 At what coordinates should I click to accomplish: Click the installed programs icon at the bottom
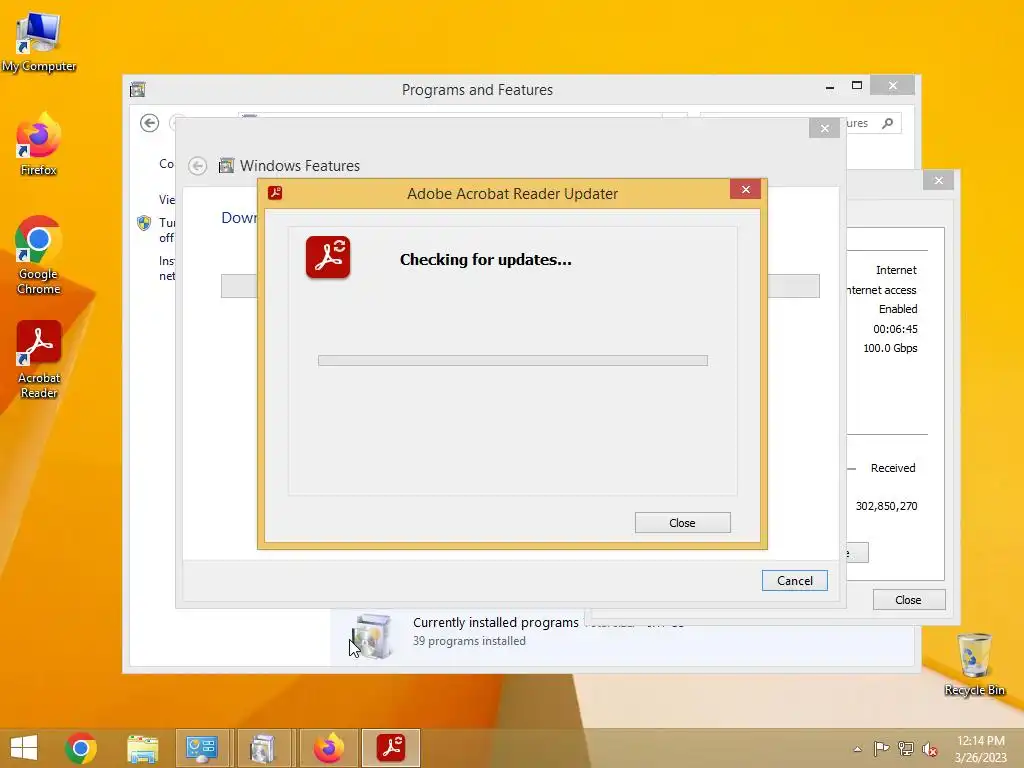[372, 635]
